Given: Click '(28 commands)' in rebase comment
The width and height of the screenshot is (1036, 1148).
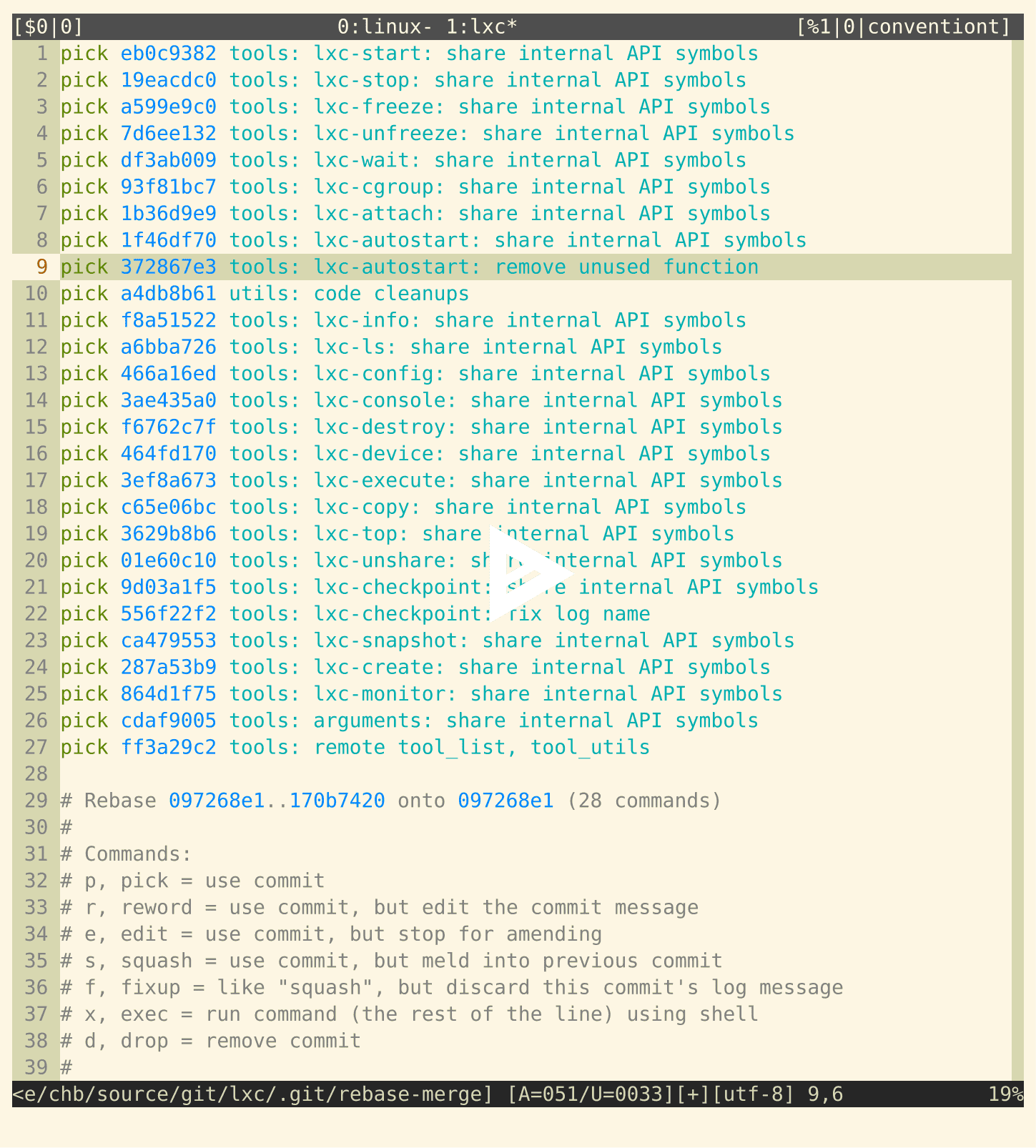Looking at the screenshot, I should point(644,801).
